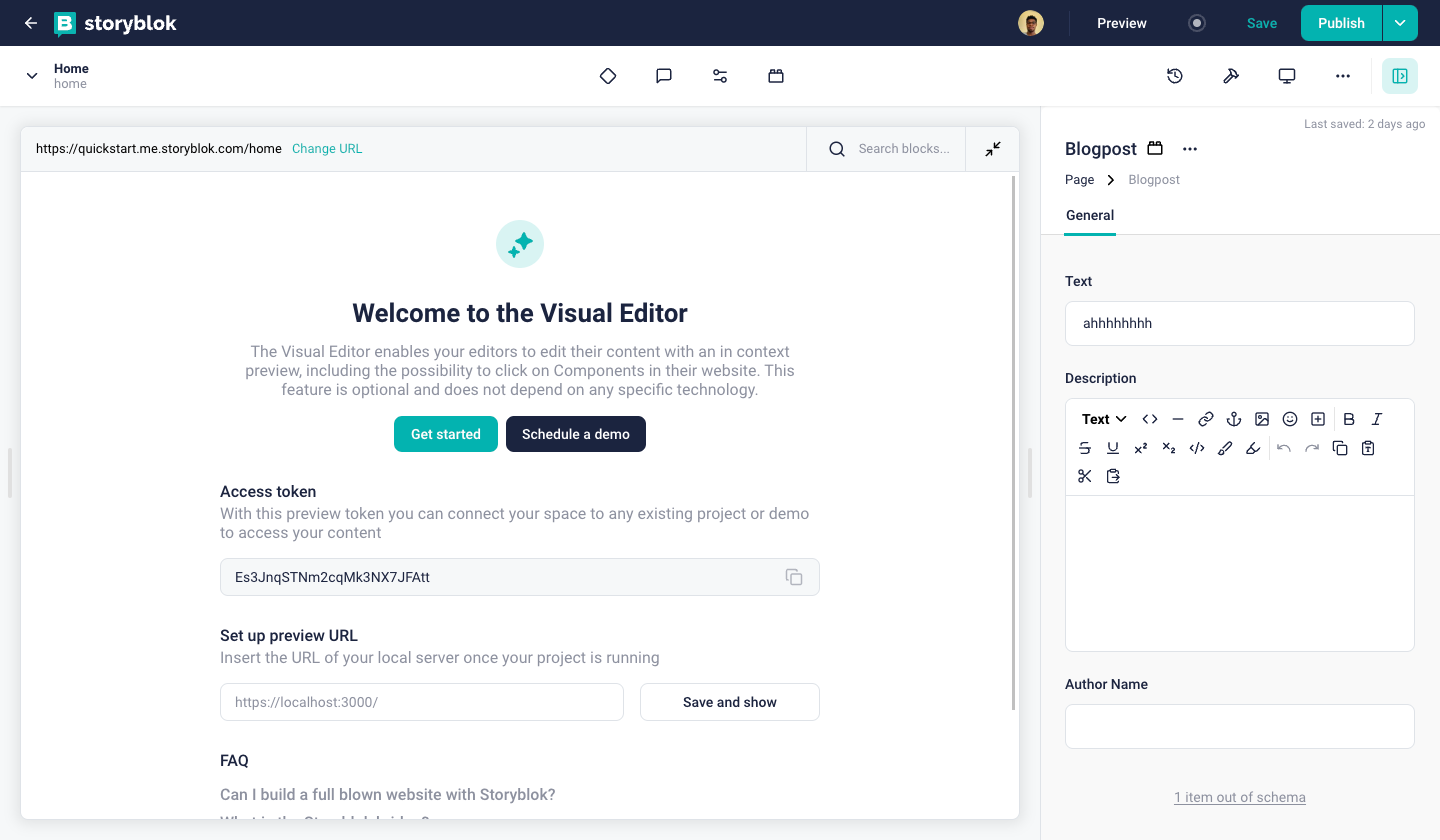The height and width of the screenshot is (840, 1440).
Task: Paste as plain text clipboard icon
Action: point(1368,448)
